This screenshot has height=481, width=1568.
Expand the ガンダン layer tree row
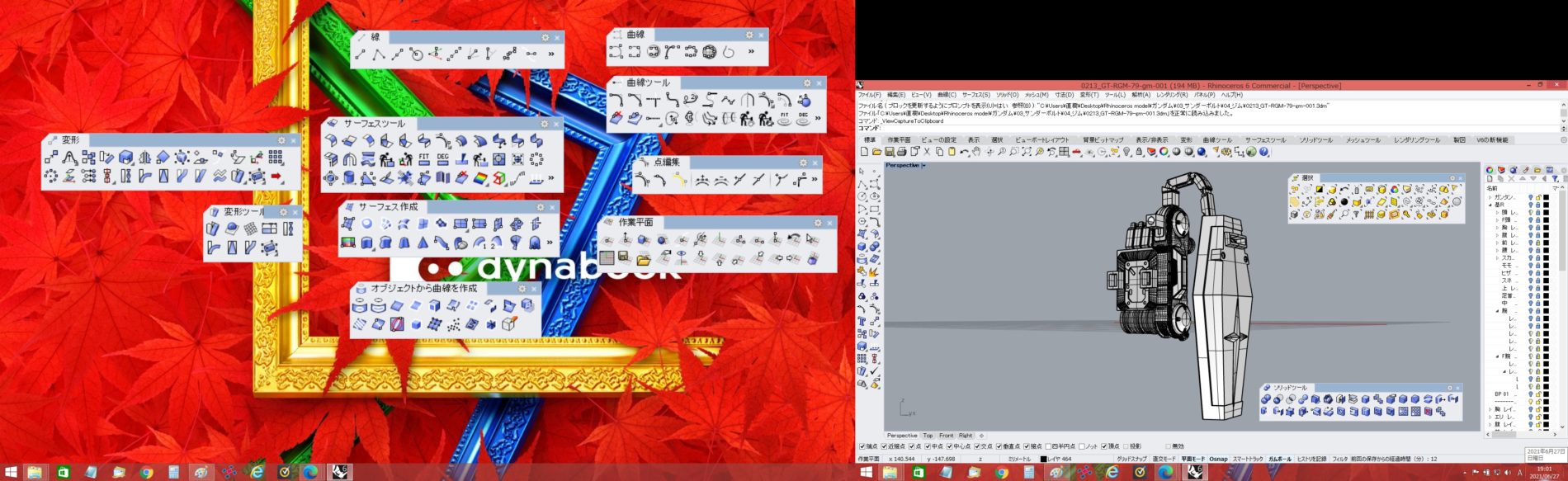[x=1490, y=197]
